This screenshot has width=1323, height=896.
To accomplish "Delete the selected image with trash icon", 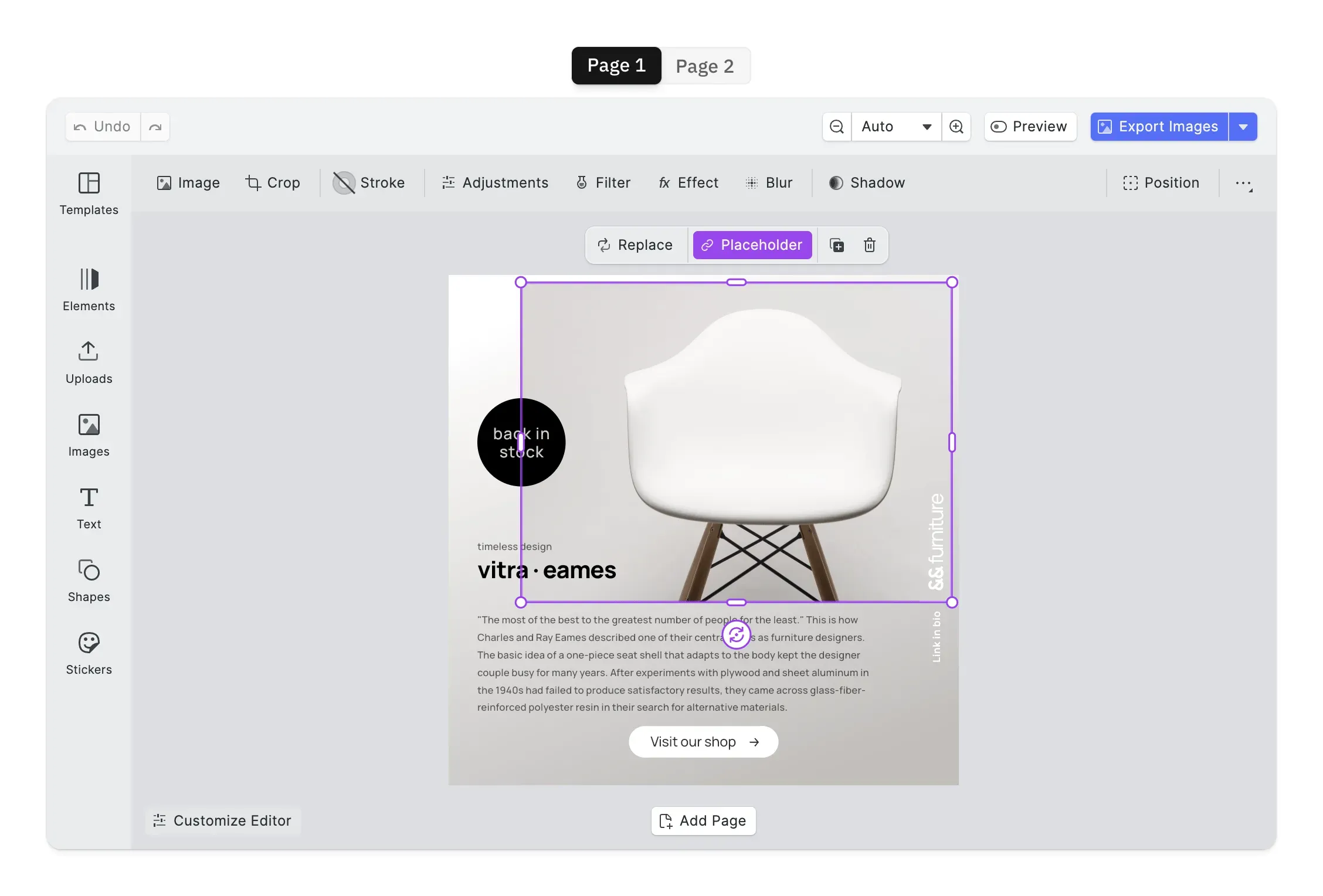I will point(870,245).
